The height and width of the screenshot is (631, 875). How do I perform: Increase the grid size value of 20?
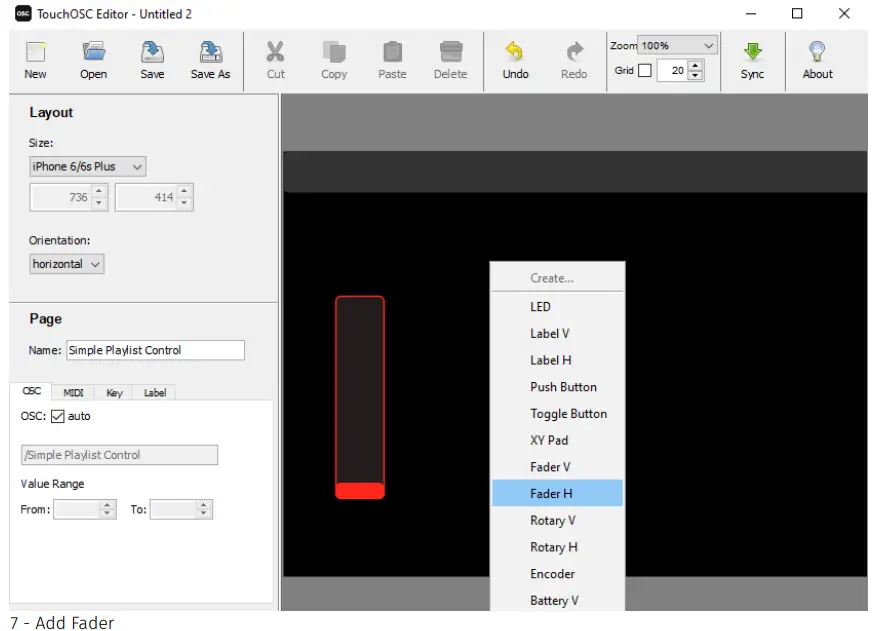695,66
